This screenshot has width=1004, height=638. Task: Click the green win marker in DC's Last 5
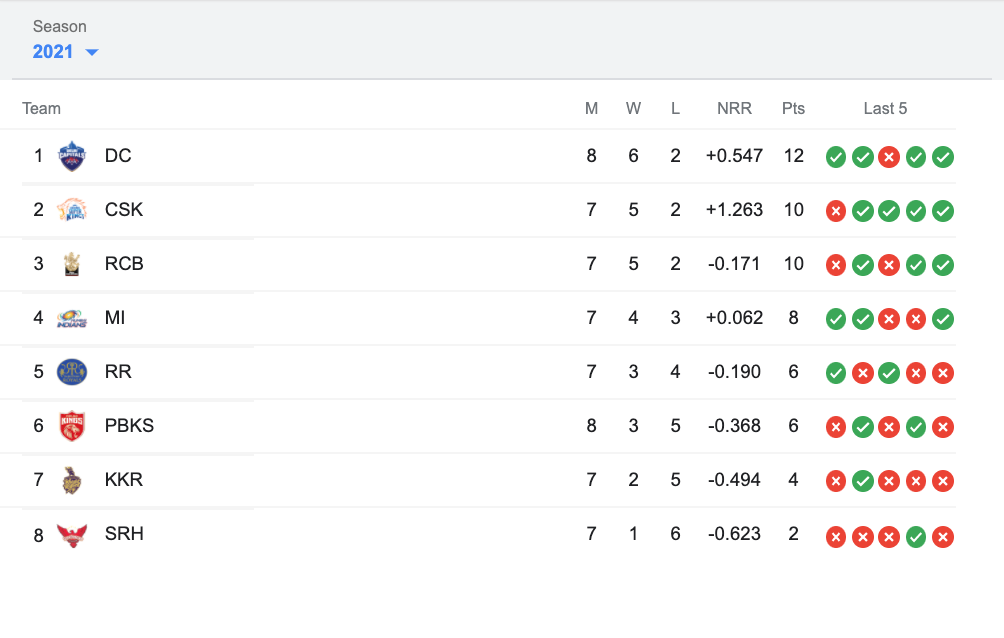click(x=835, y=157)
